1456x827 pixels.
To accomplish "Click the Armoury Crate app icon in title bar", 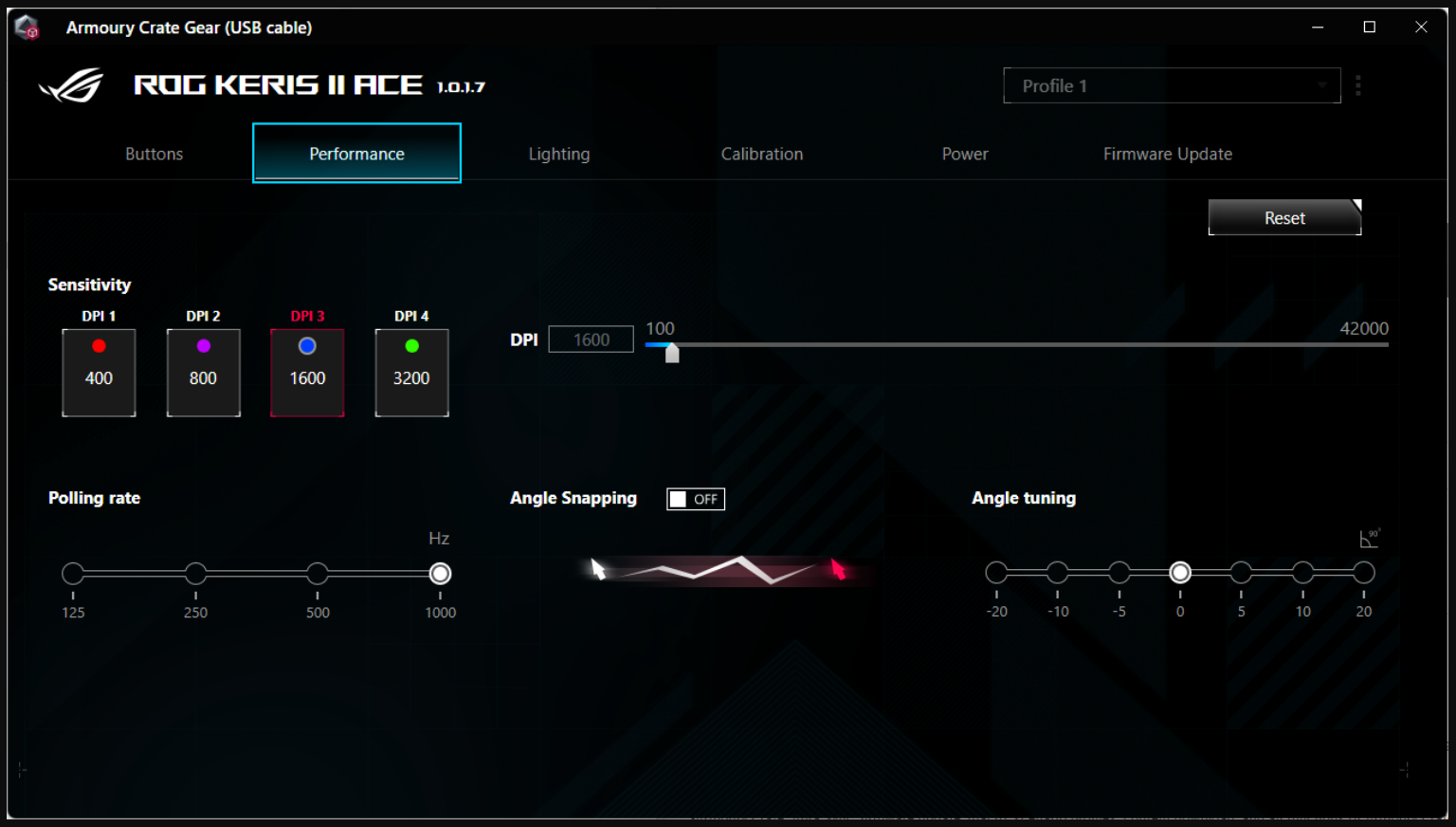I will pos(27,28).
